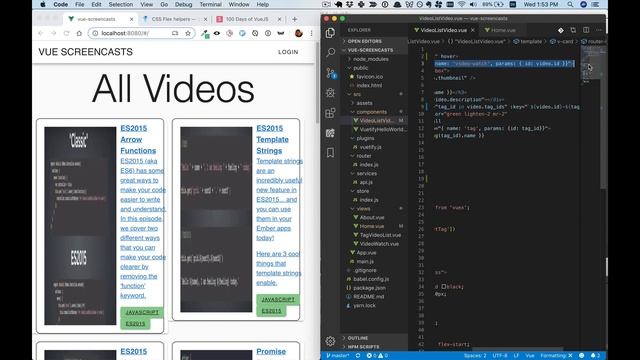Open the Debug menu in menu bar
This screenshot has height=360, width=640.
pyautogui.click(x=183, y=4)
